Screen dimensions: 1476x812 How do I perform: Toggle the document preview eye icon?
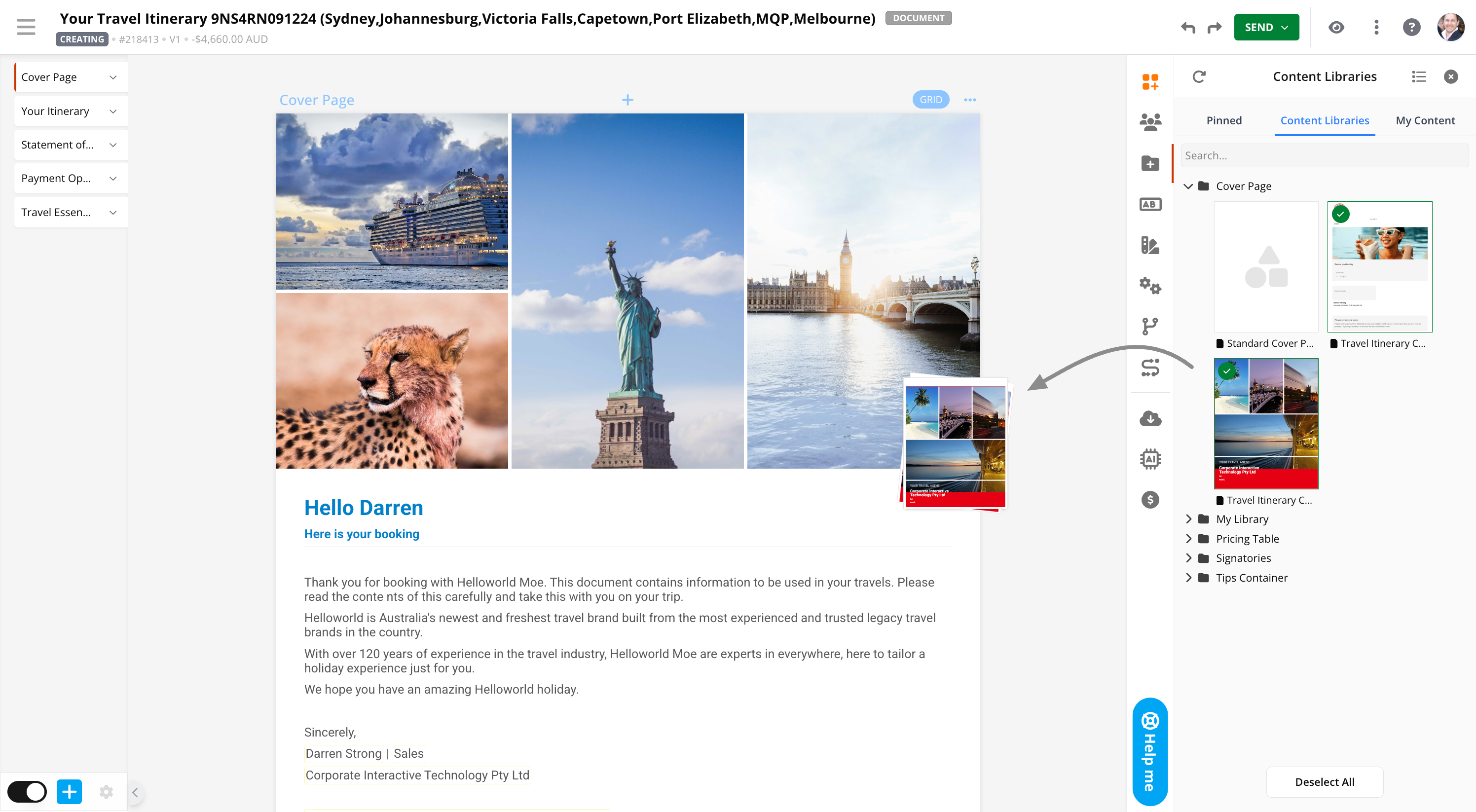(x=1335, y=27)
